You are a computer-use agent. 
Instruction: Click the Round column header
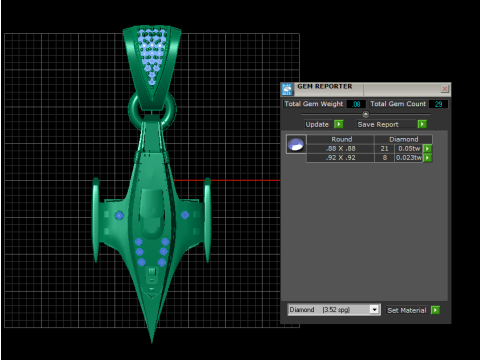pos(341,139)
